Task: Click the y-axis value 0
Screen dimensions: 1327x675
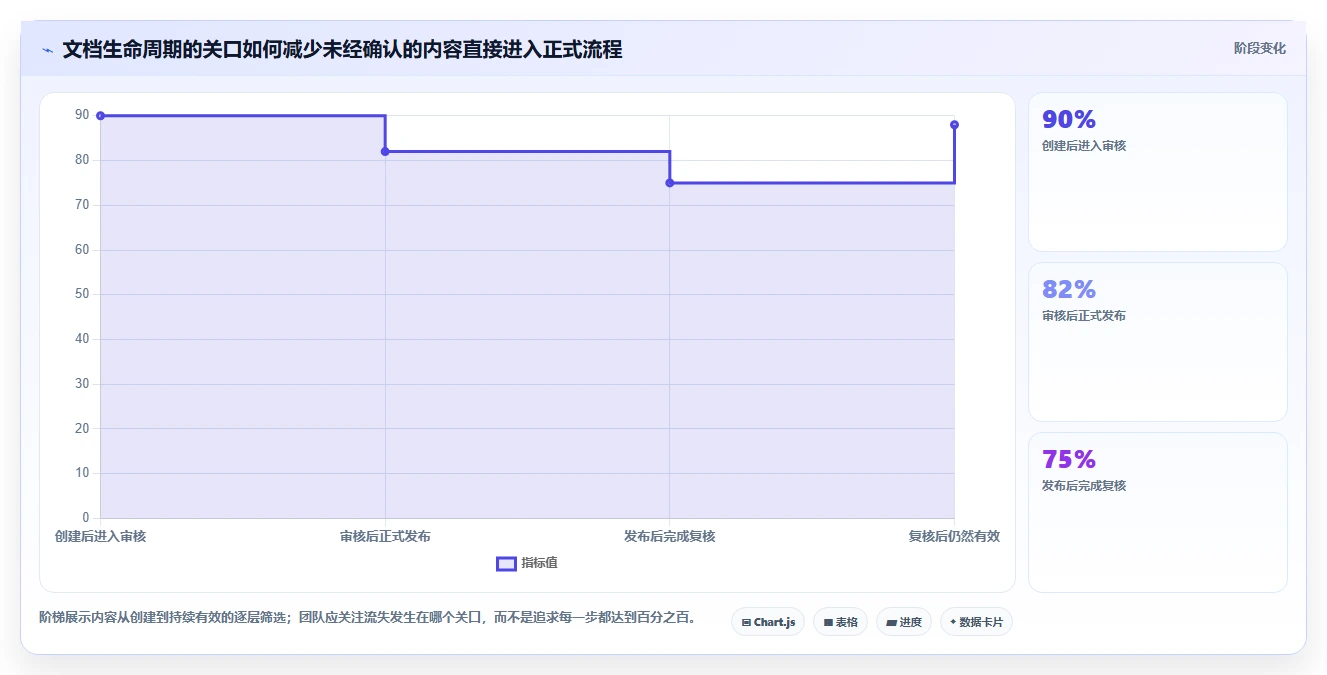Action: (86, 517)
